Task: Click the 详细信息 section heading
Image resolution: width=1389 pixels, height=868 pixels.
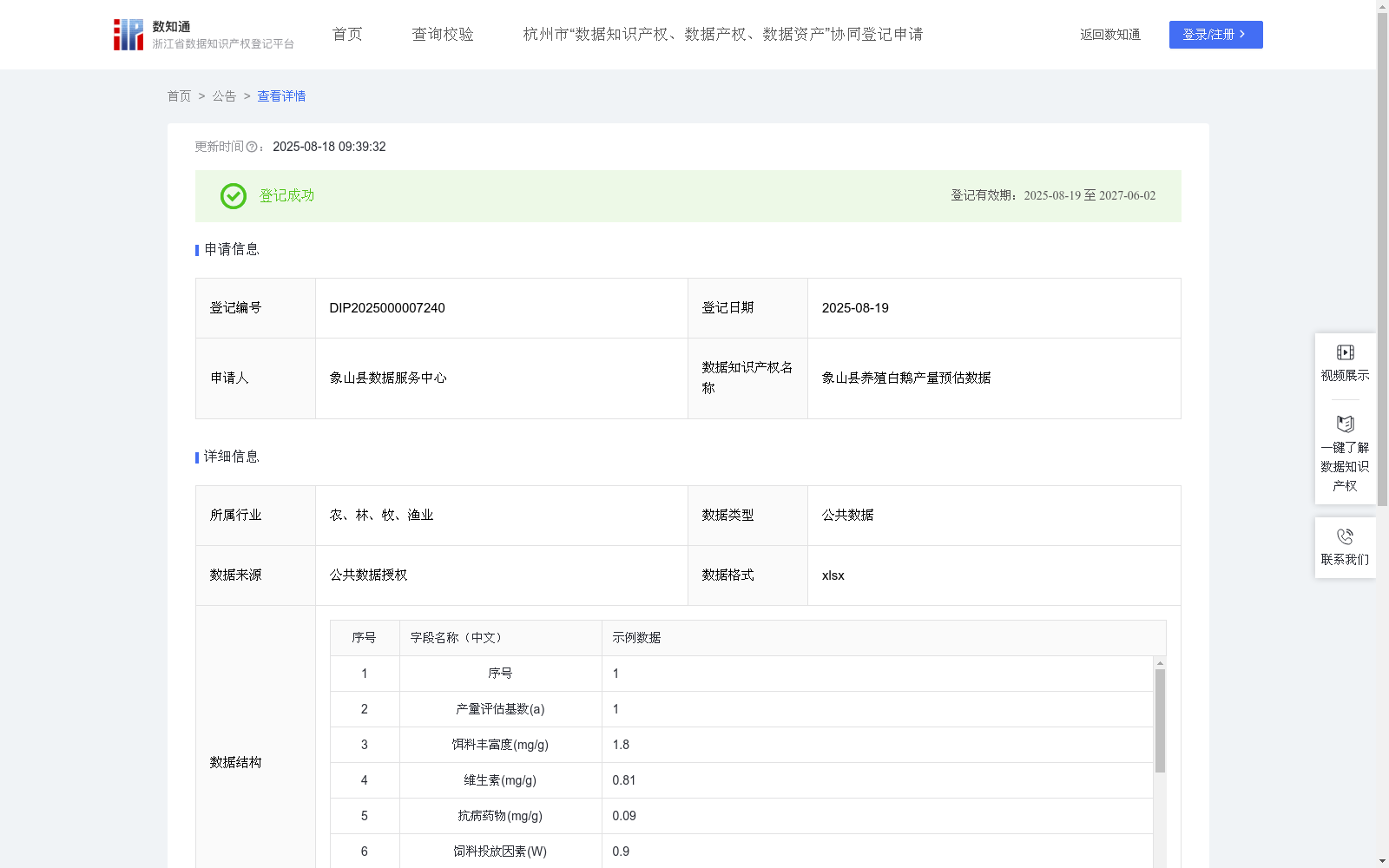Action: 232,457
